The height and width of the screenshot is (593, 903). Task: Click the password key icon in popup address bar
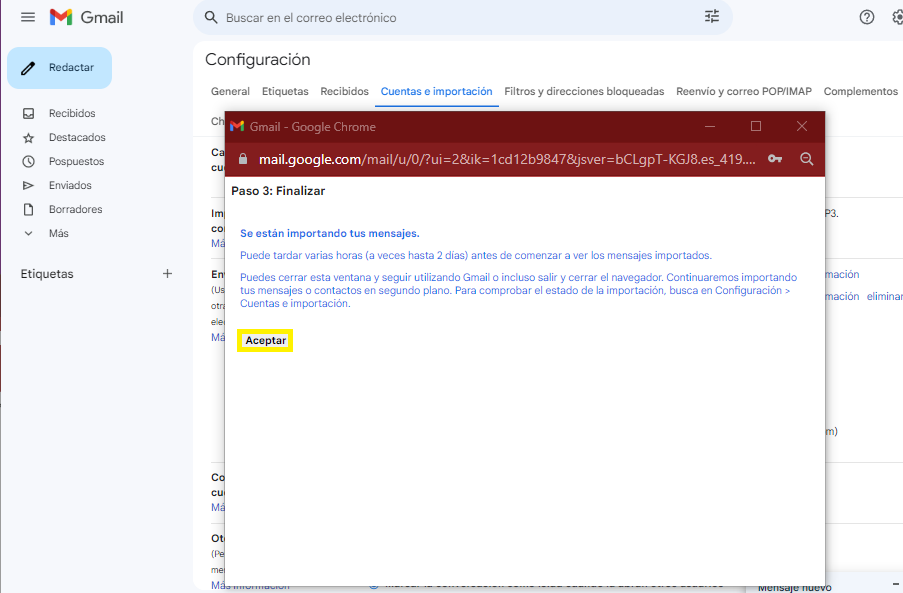pyautogui.click(x=775, y=159)
